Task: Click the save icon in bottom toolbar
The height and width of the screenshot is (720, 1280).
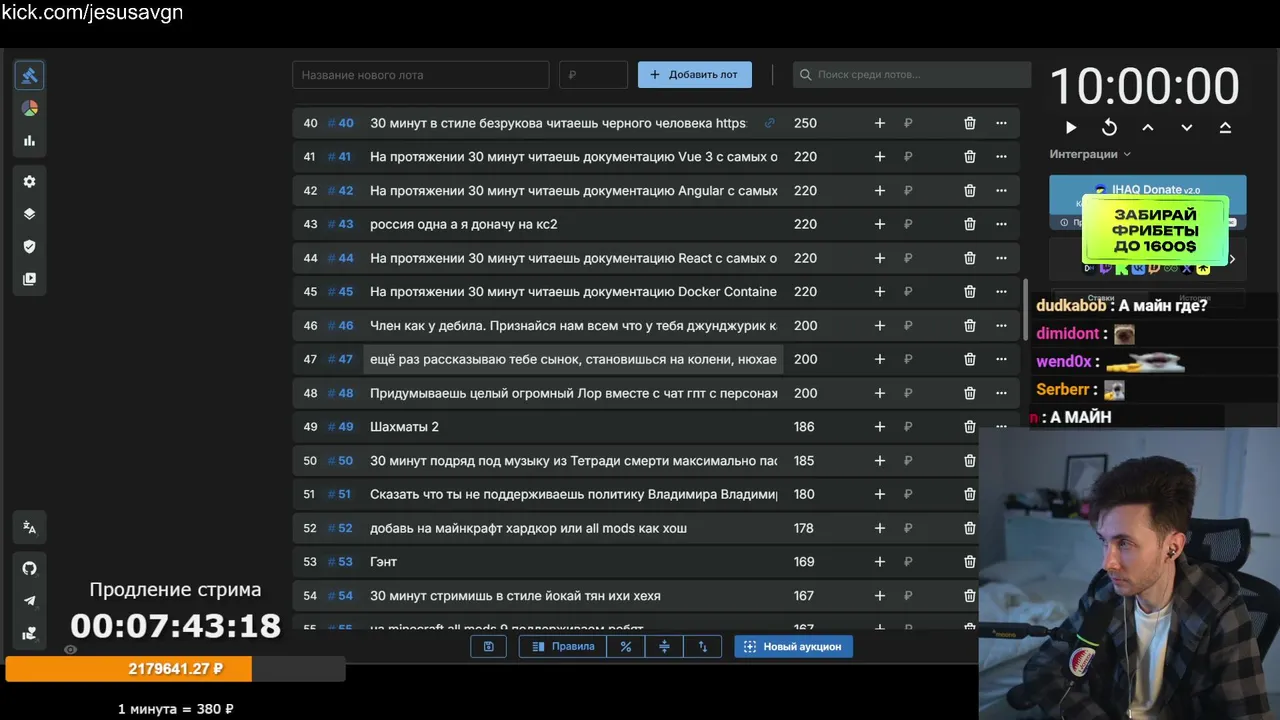Action: (489, 647)
